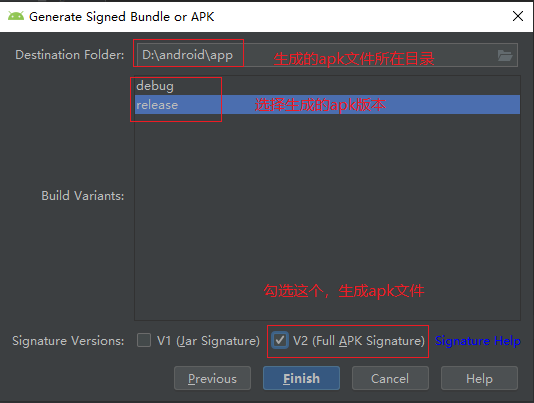Image resolution: width=534 pixels, height=403 pixels.
Task: Uncheck the V2 (Full APK Signature) checkbox
Action: coord(280,340)
